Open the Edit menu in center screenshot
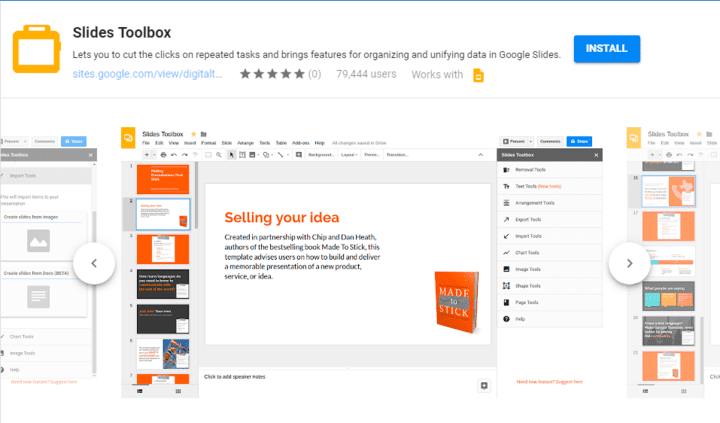Screen dimensions: 720x423 (159, 143)
